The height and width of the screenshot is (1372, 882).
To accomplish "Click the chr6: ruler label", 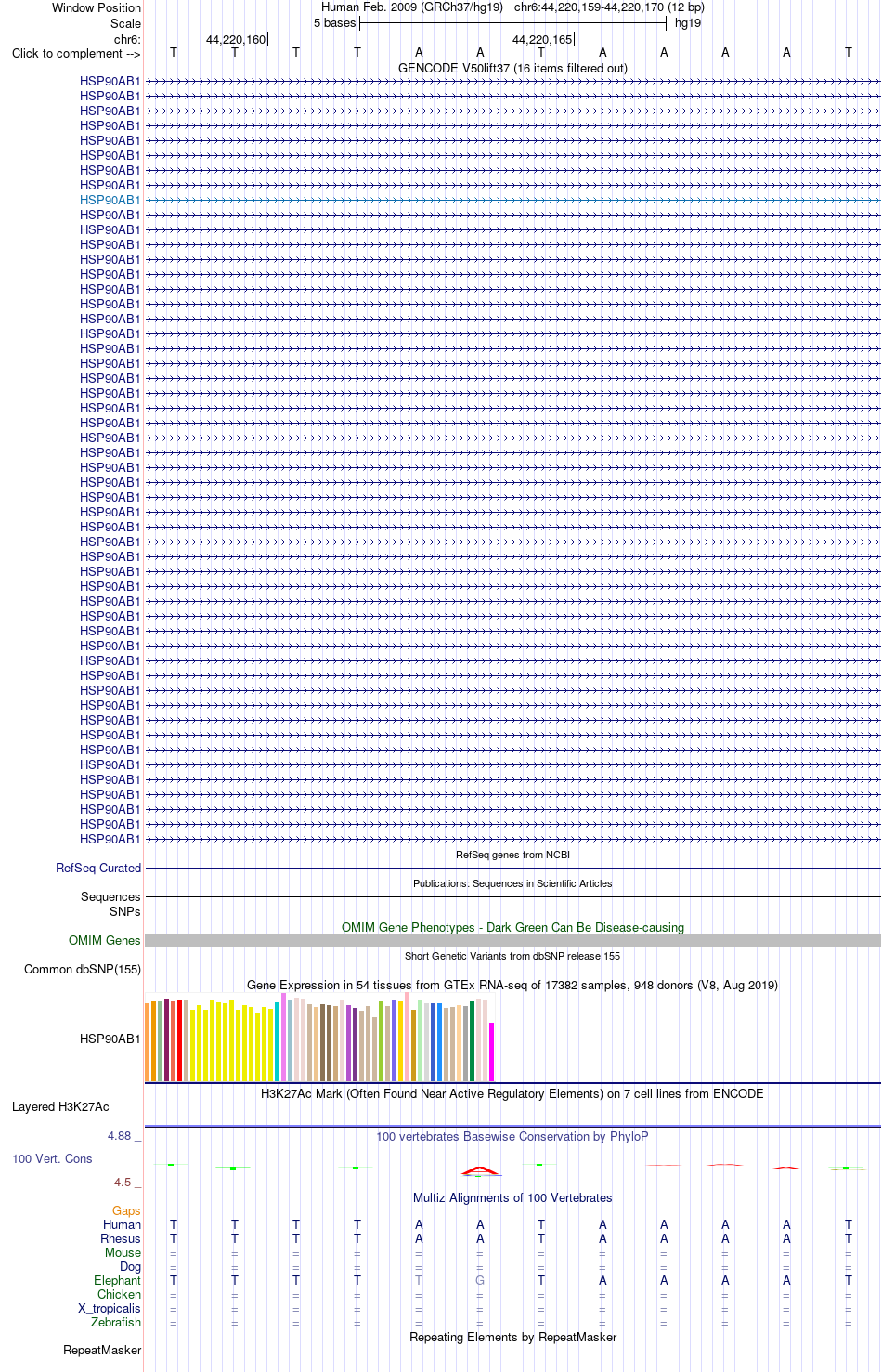I will pos(127,39).
